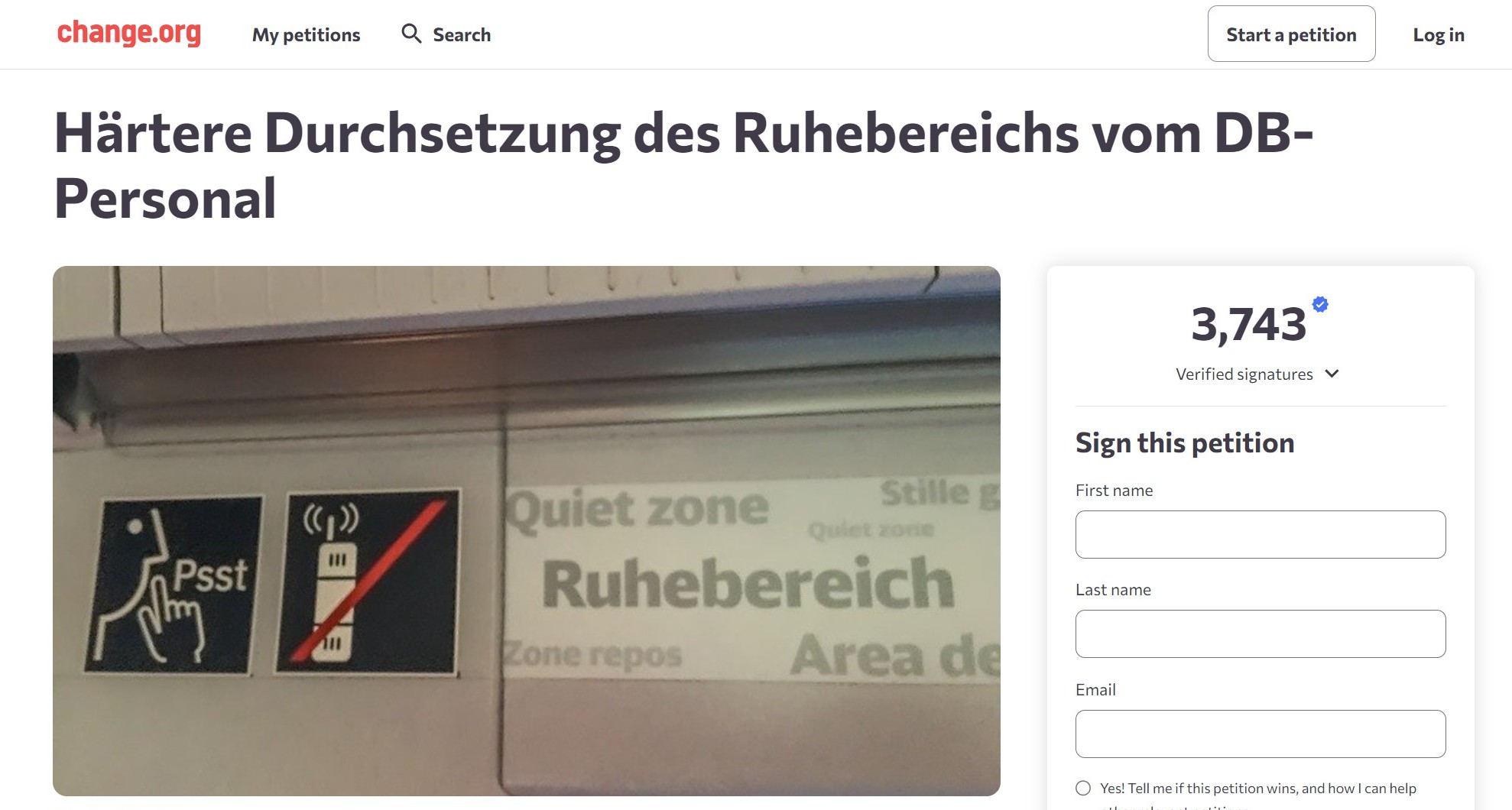
Task: Click the search magnifier icon
Action: coord(411,34)
